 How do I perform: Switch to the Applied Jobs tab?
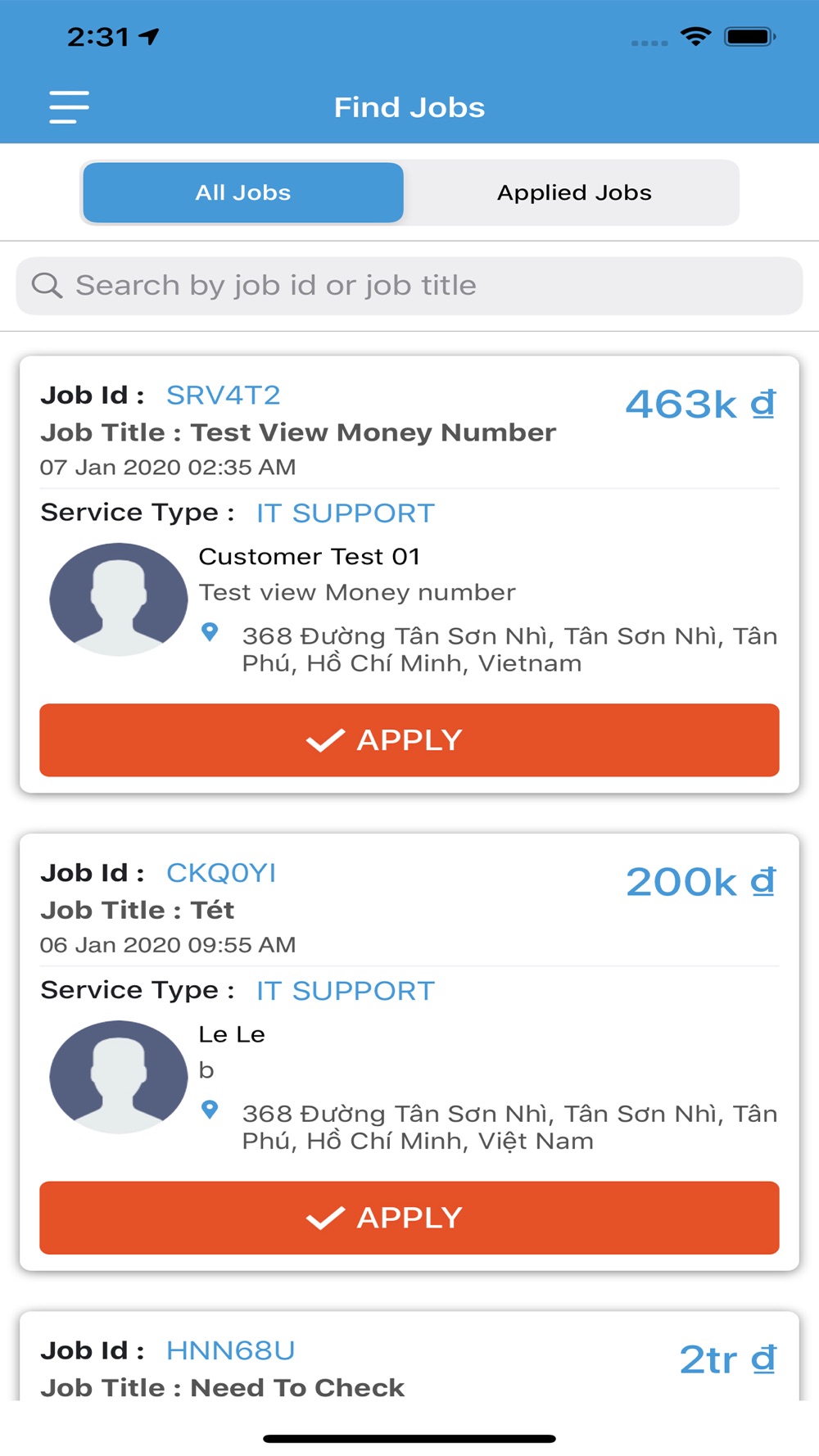(x=574, y=192)
